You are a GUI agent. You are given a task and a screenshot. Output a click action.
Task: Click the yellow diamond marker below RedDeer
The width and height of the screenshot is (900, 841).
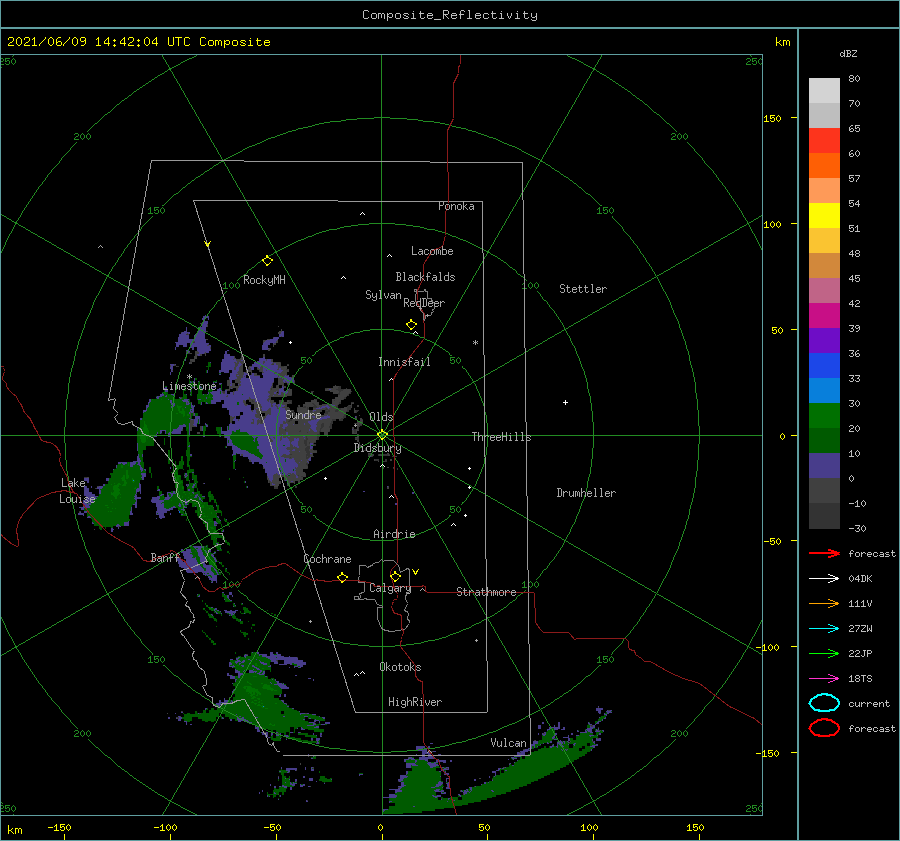412,325
